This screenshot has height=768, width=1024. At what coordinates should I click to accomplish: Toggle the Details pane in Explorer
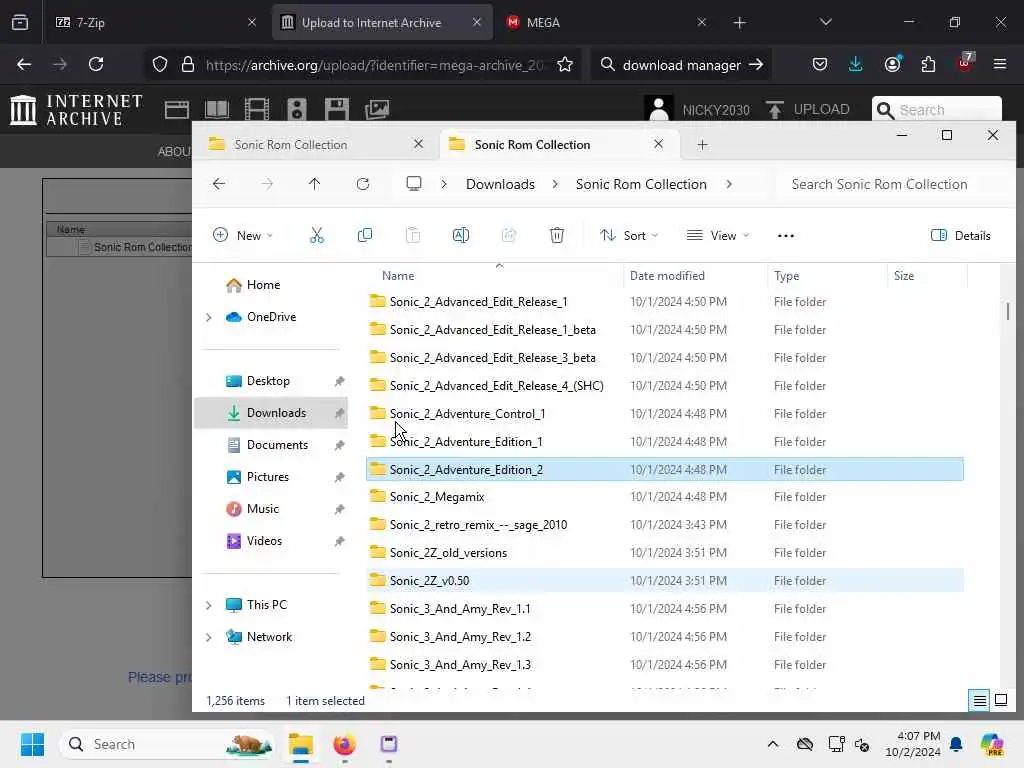(960, 235)
